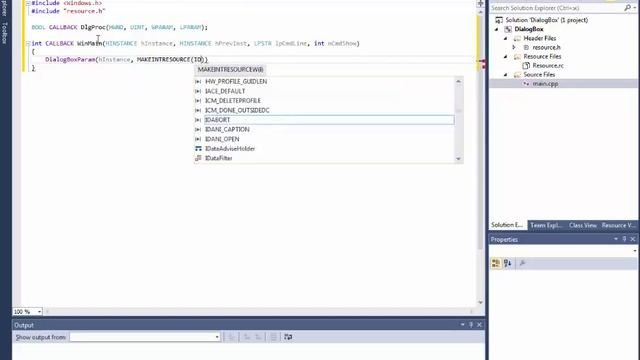Open Properties panel window position menu
This screenshot has height=360, width=640.
point(616,239)
